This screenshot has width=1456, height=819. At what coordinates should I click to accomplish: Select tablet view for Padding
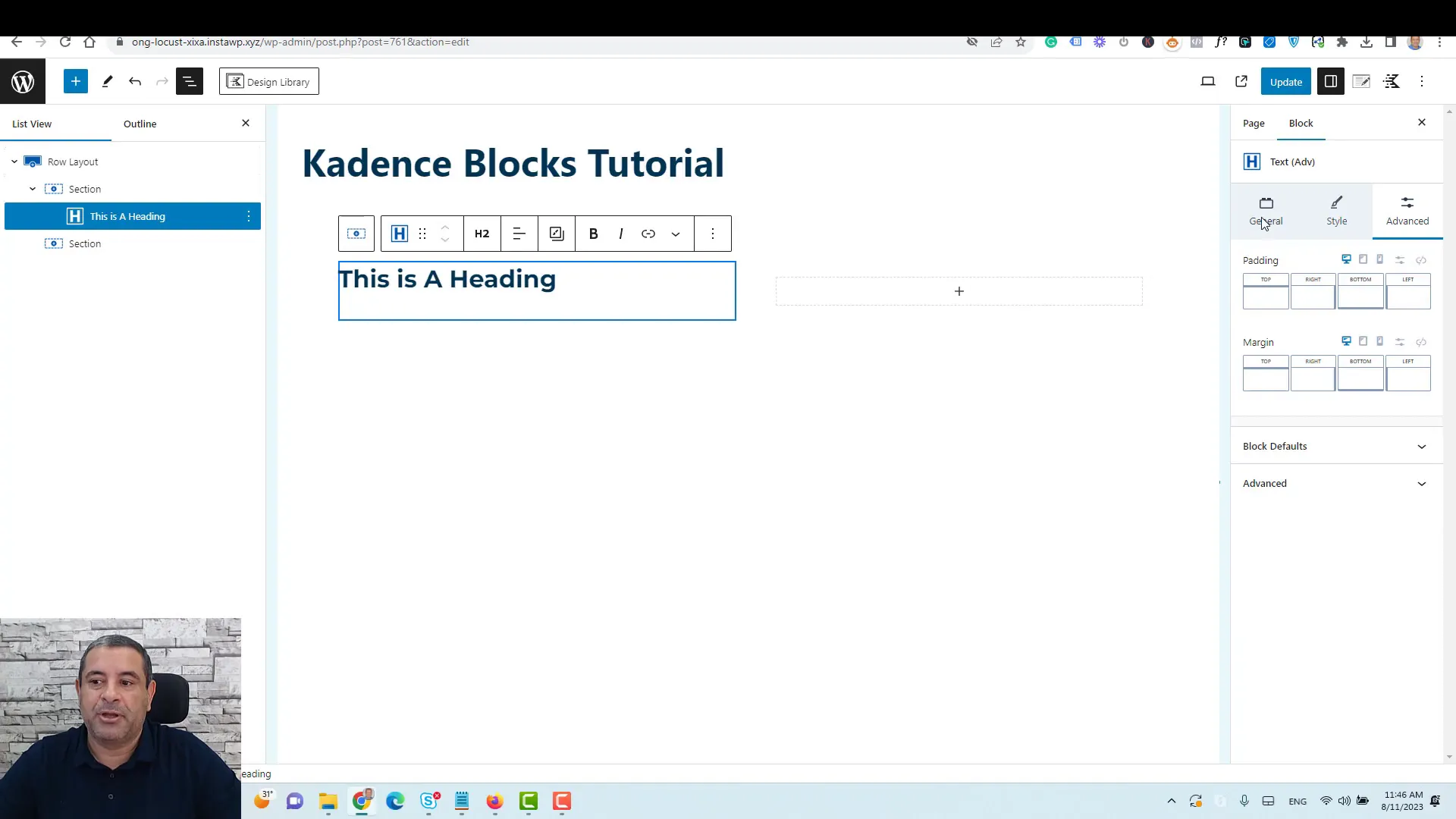point(1363,259)
